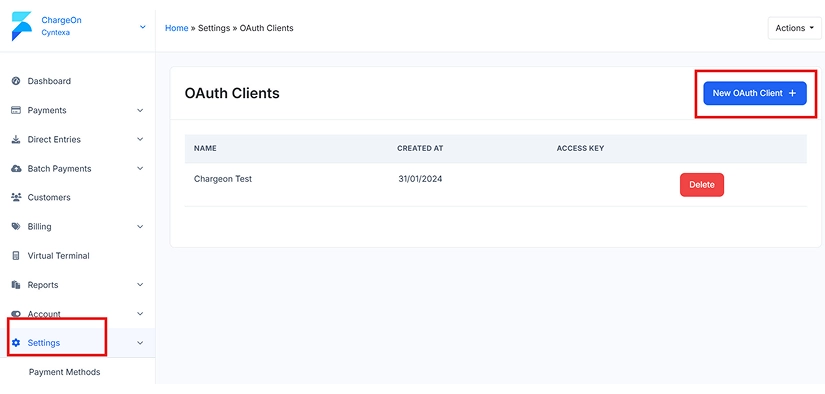Click the OAuth Clients page heading
The image size is (825, 394).
click(x=232, y=94)
